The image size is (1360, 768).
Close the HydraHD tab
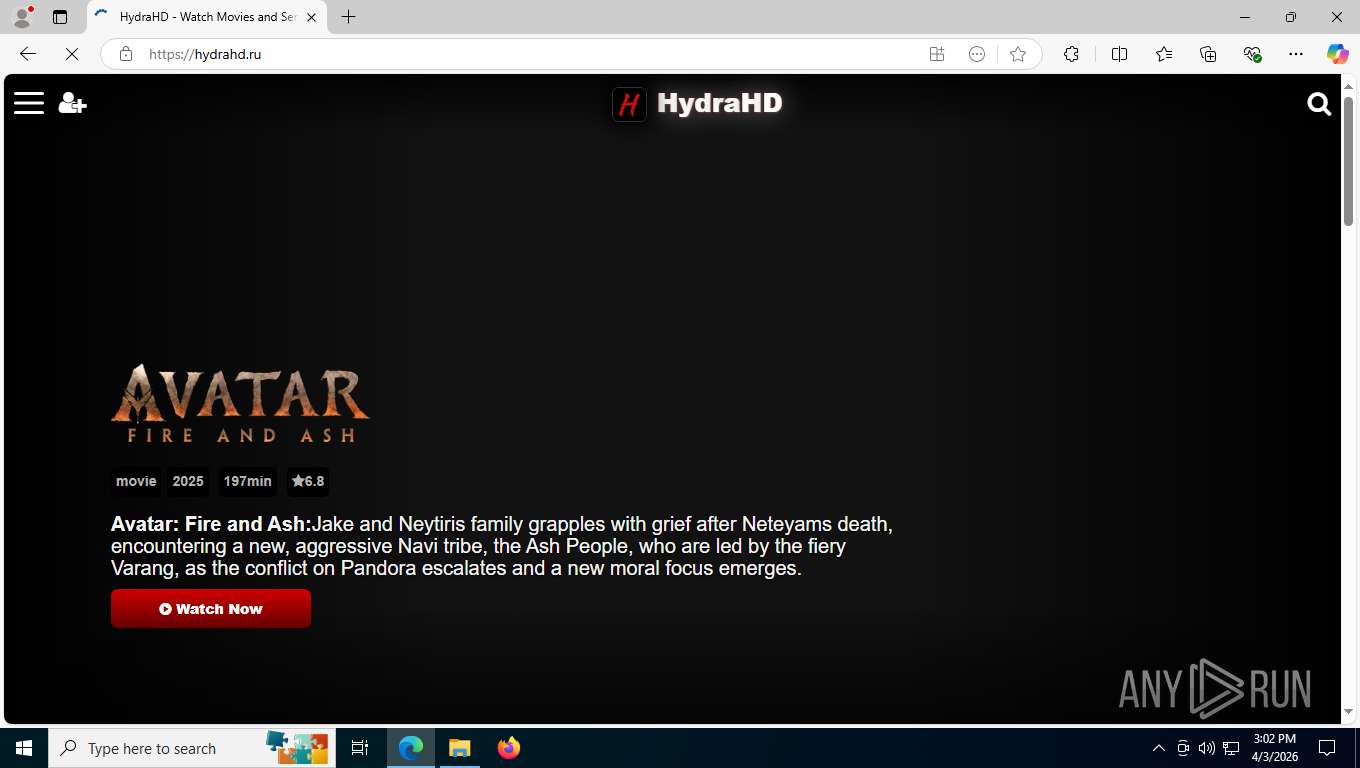coord(311,17)
